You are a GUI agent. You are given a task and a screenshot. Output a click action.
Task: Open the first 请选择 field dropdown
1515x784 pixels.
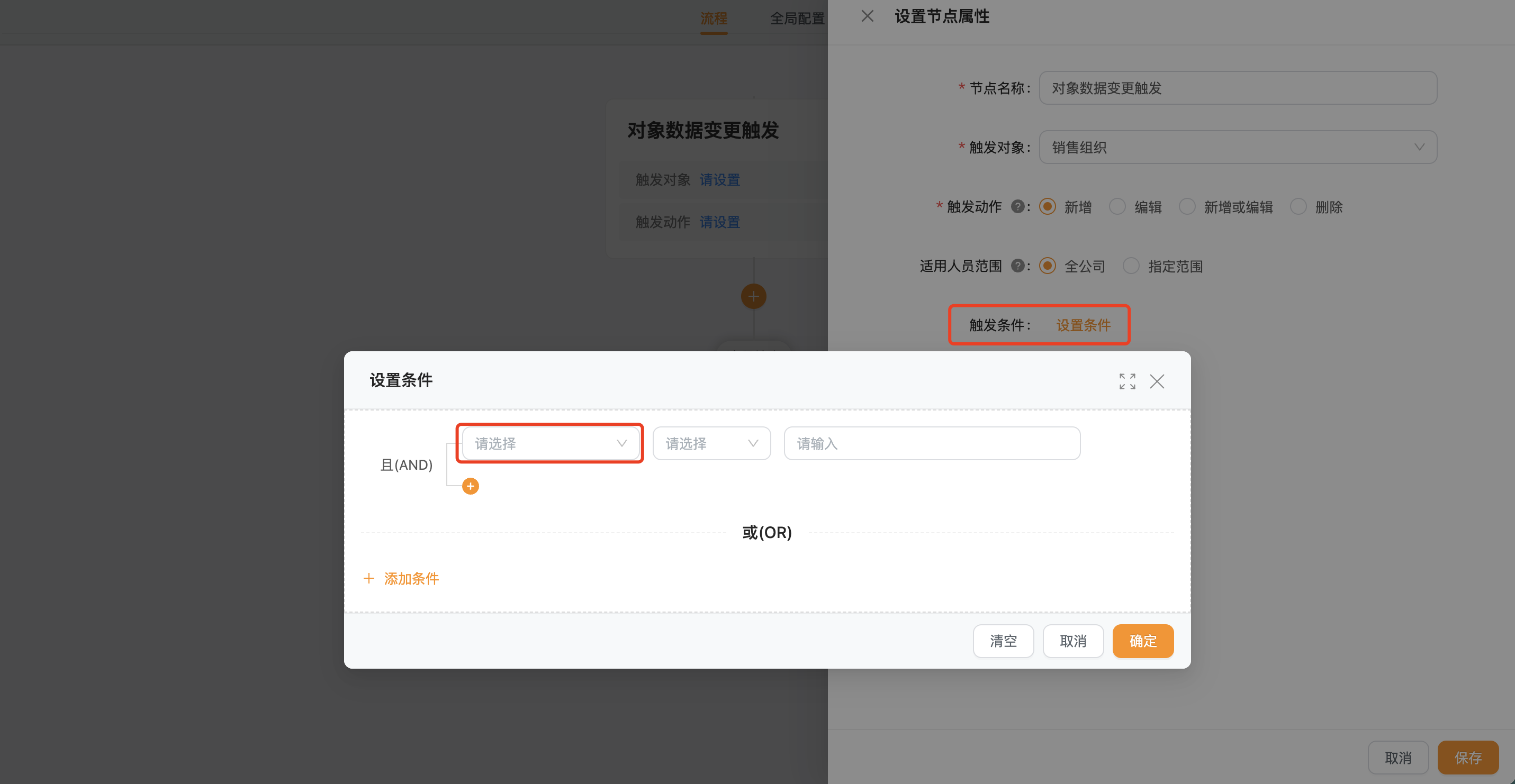551,444
